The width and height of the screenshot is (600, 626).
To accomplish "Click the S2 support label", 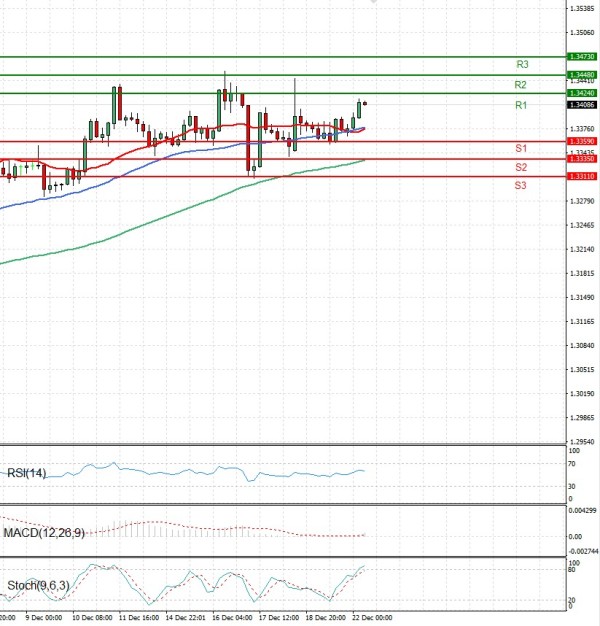I will point(521,167).
